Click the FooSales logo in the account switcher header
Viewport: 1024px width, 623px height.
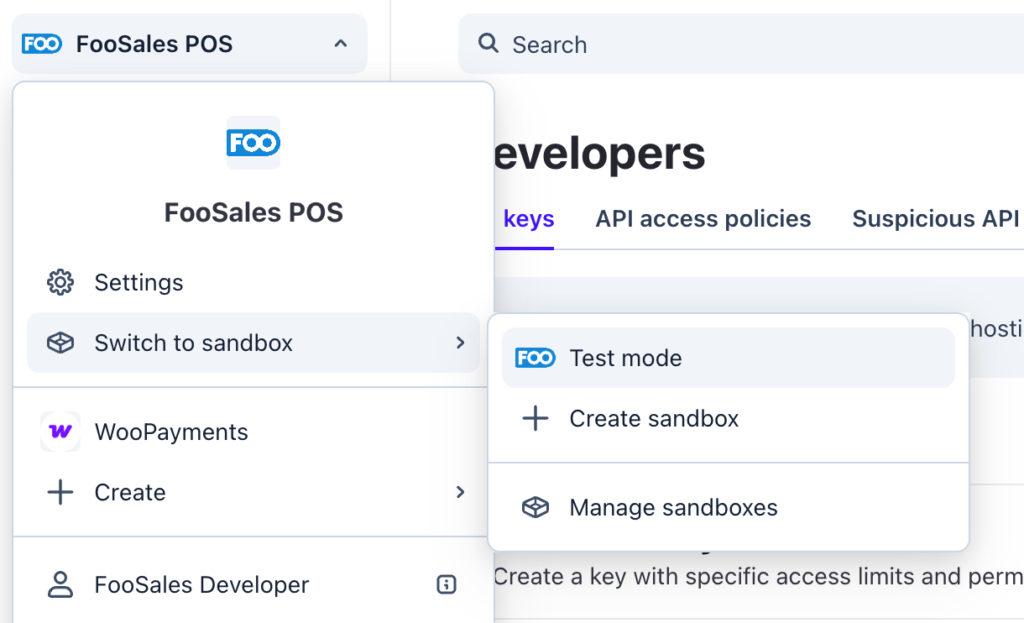pos(42,44)
